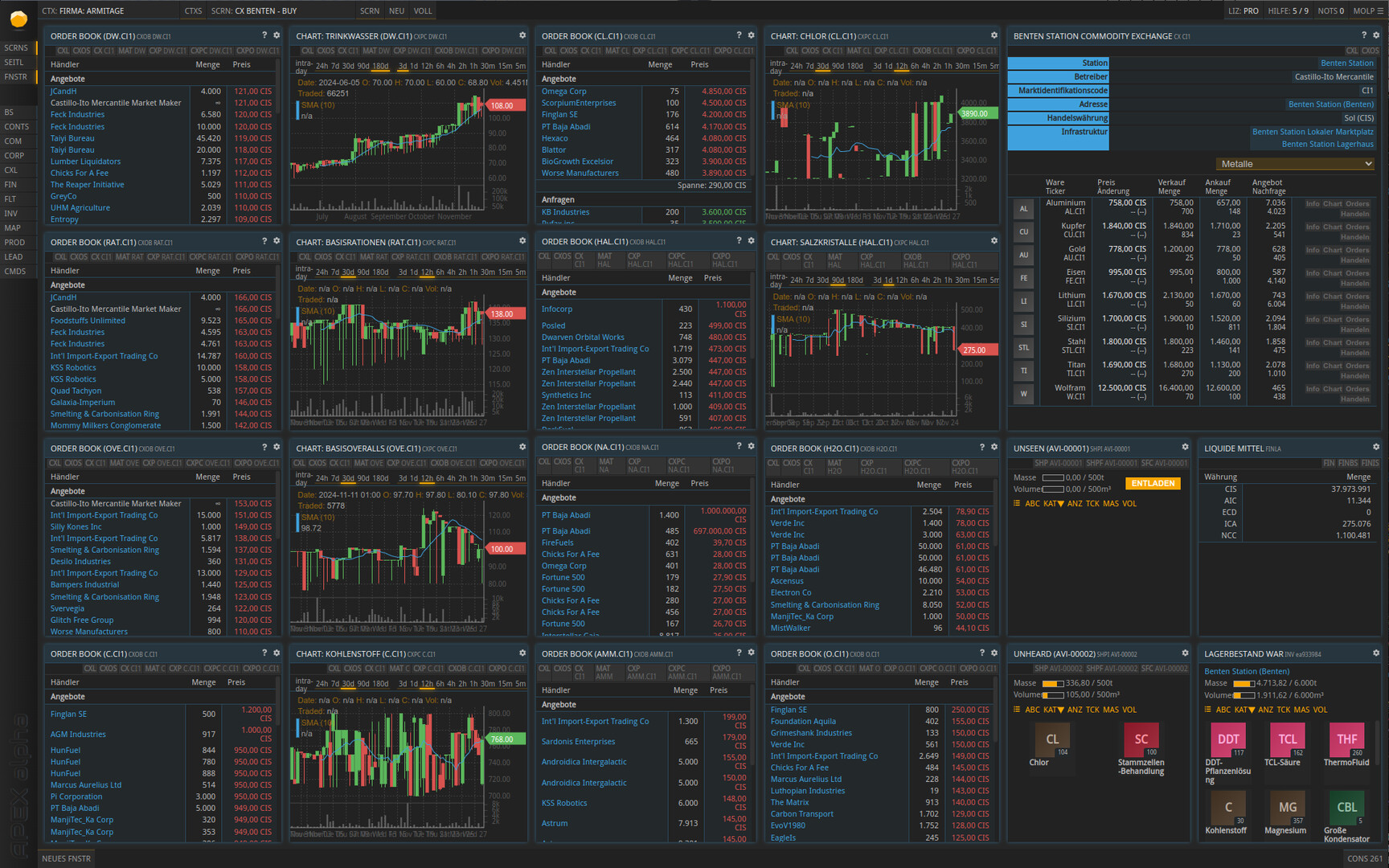
Task: Click the APEX logo icon in top-left corner
Action: pyautogui.click(x=18, y=18)
